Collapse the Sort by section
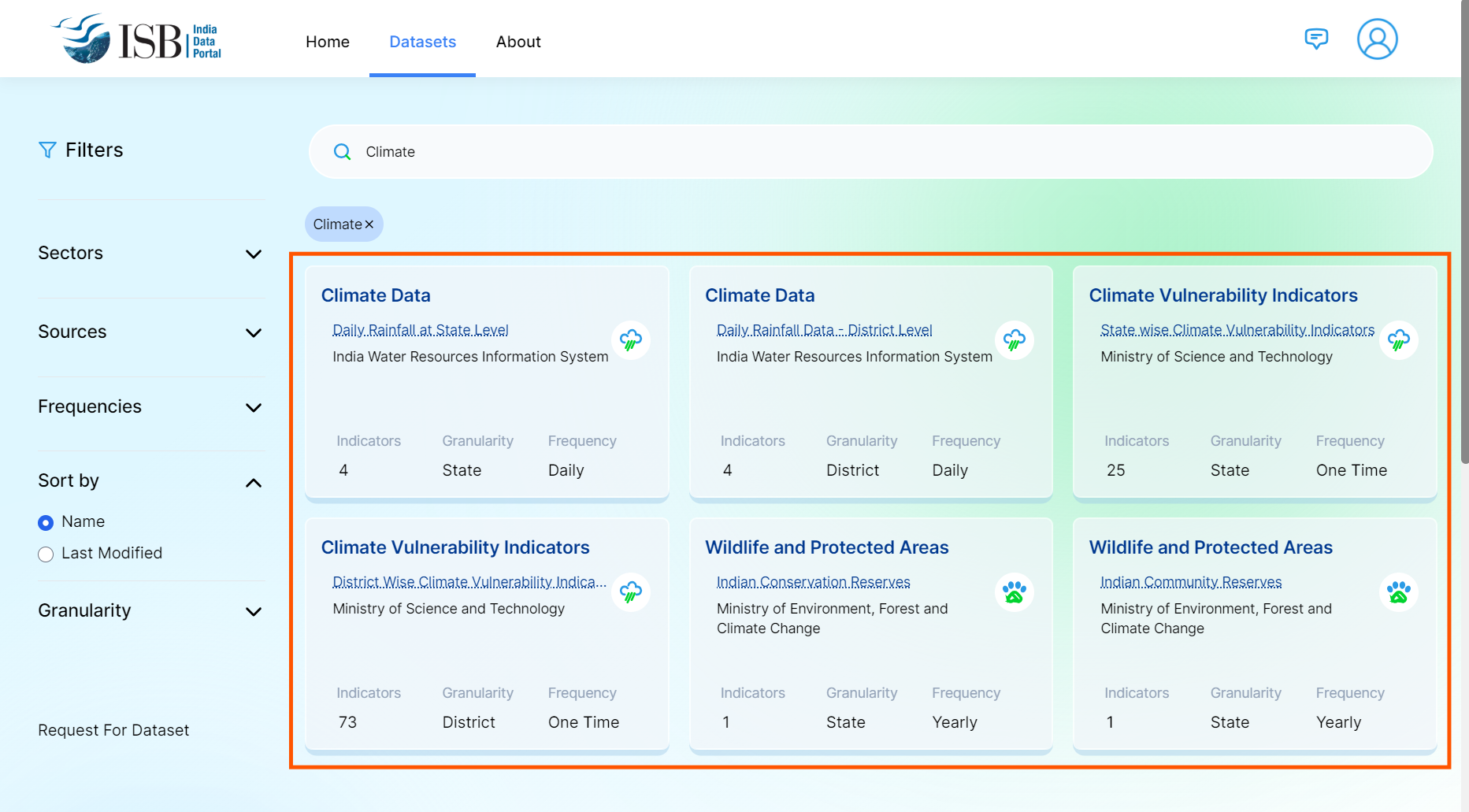The image size is (1469, 812). point(253,482)
